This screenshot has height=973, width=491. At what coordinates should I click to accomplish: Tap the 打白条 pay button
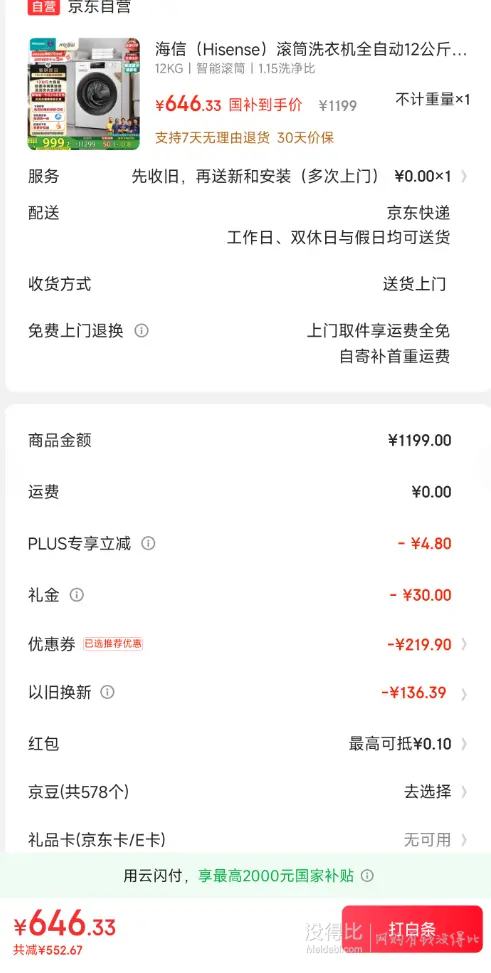412,929
